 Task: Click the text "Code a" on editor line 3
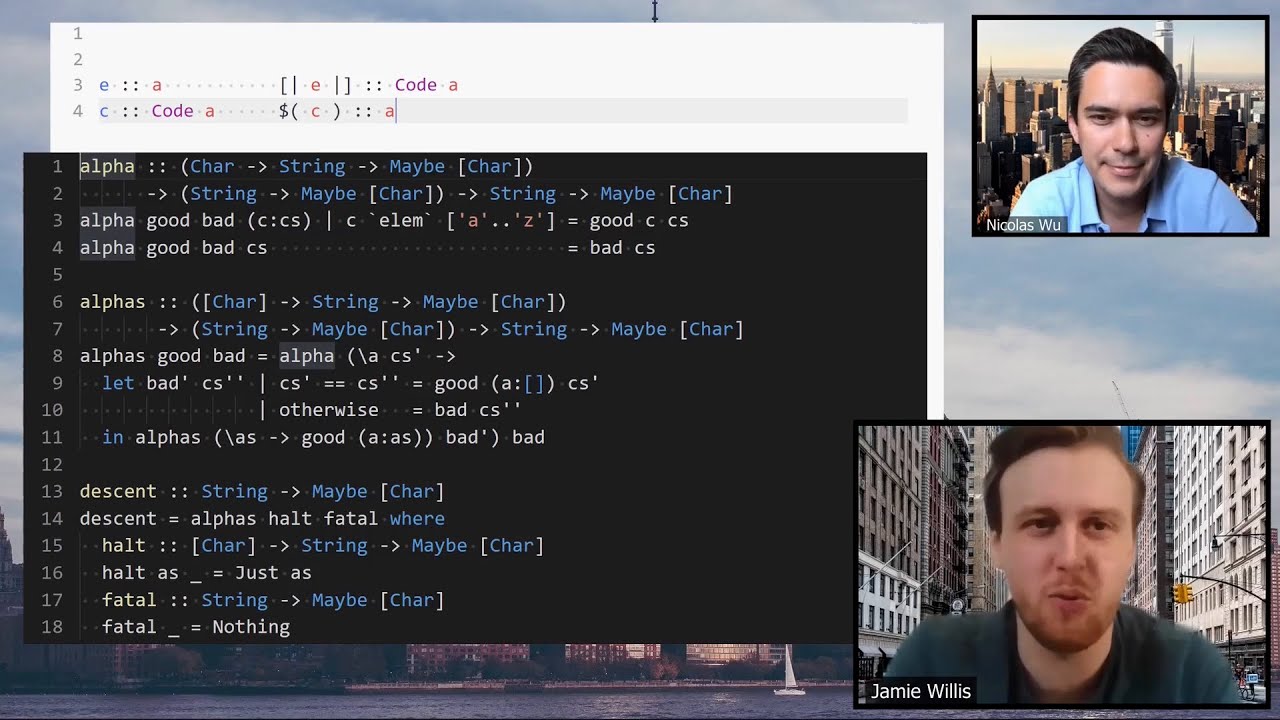point(426,85)
